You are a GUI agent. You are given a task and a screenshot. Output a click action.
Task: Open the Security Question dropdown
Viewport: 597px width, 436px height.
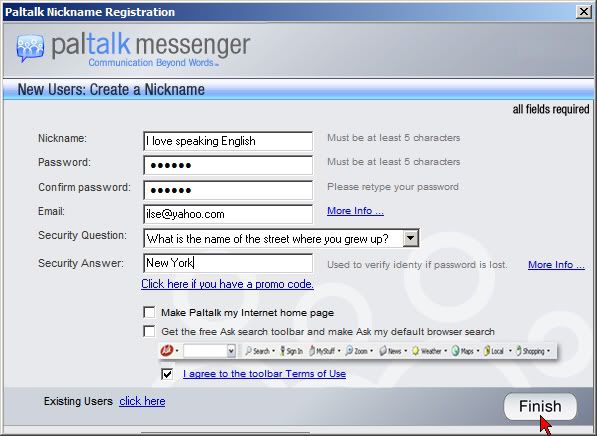410,238
